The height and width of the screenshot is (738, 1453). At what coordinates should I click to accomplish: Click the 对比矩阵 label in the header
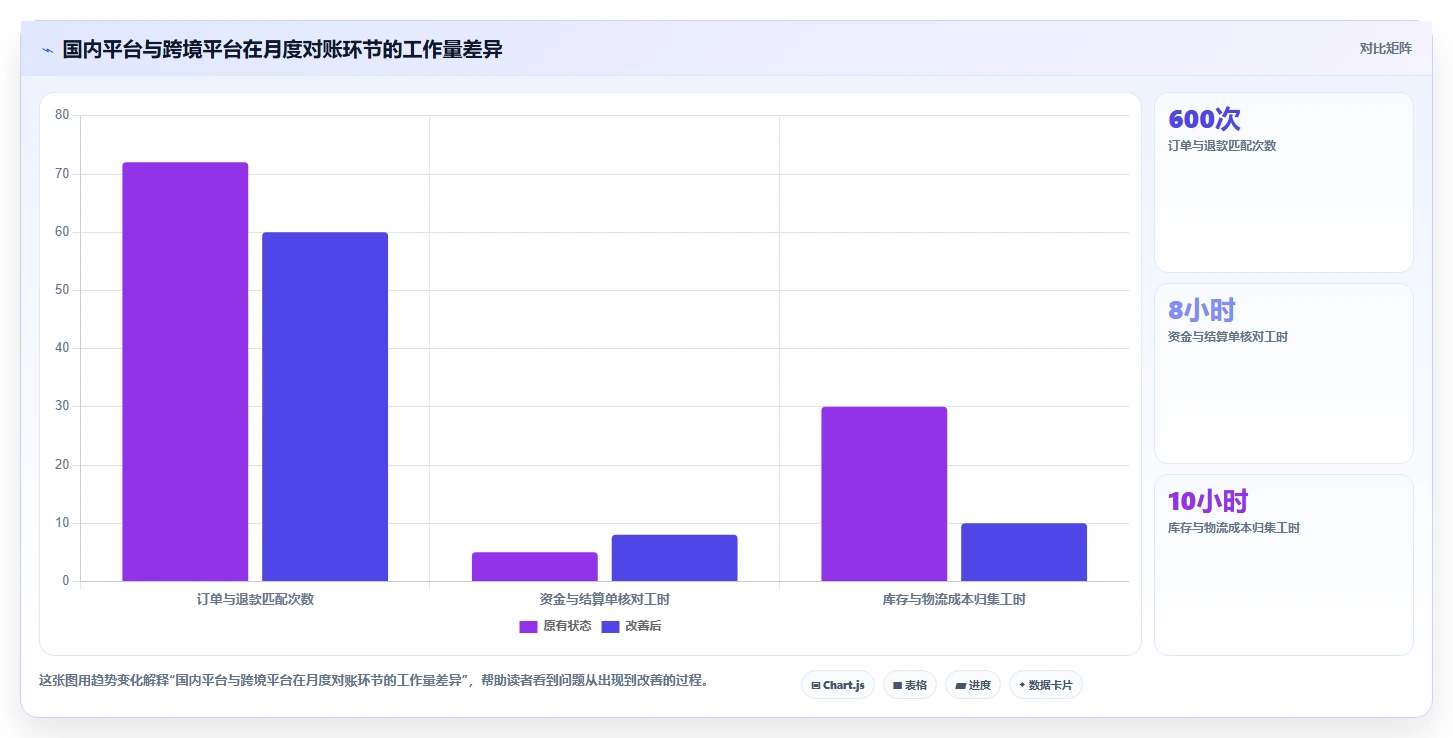pos(1385,49)
